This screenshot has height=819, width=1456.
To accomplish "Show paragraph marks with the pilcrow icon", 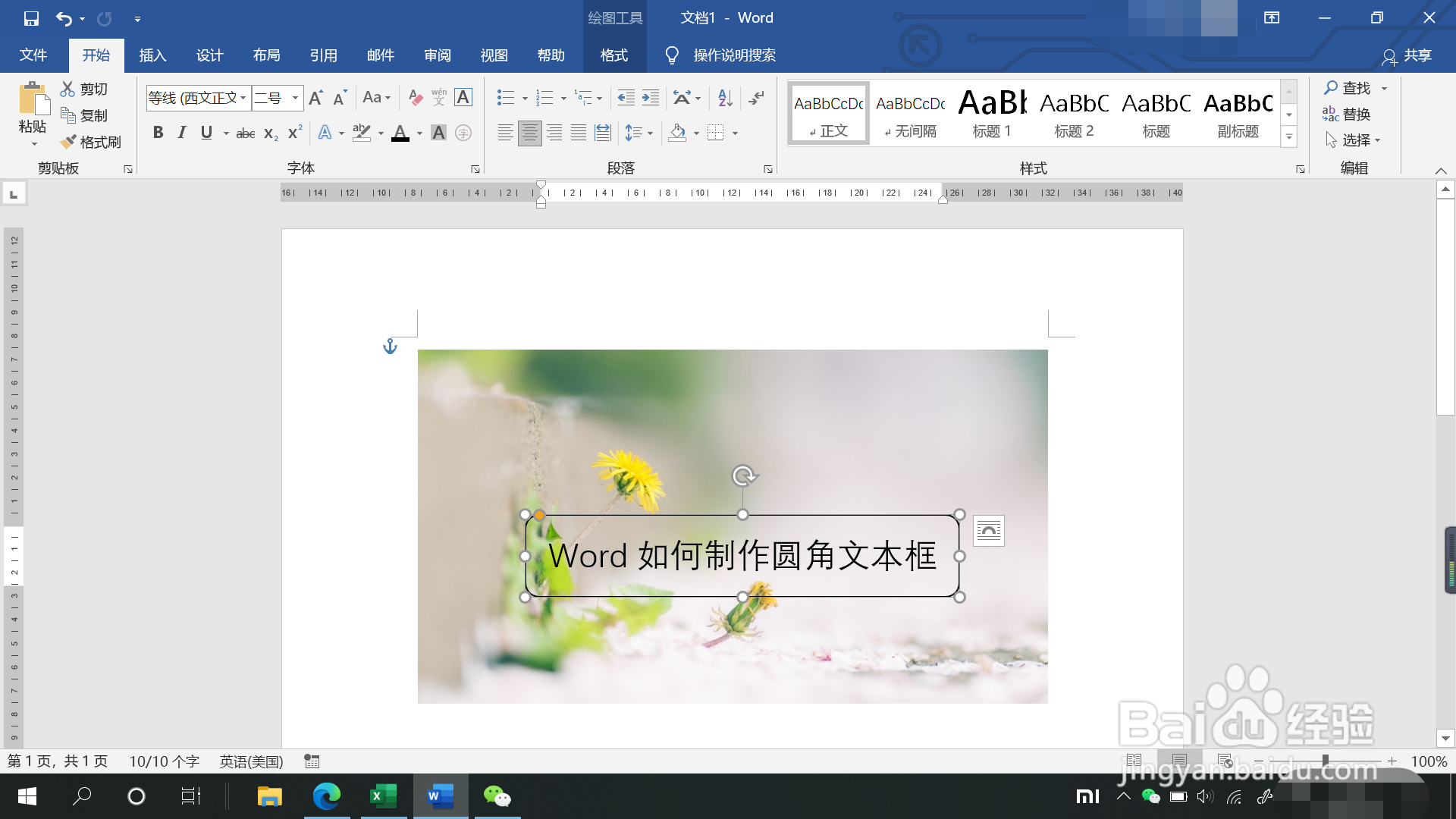I will tap(756, 97).
